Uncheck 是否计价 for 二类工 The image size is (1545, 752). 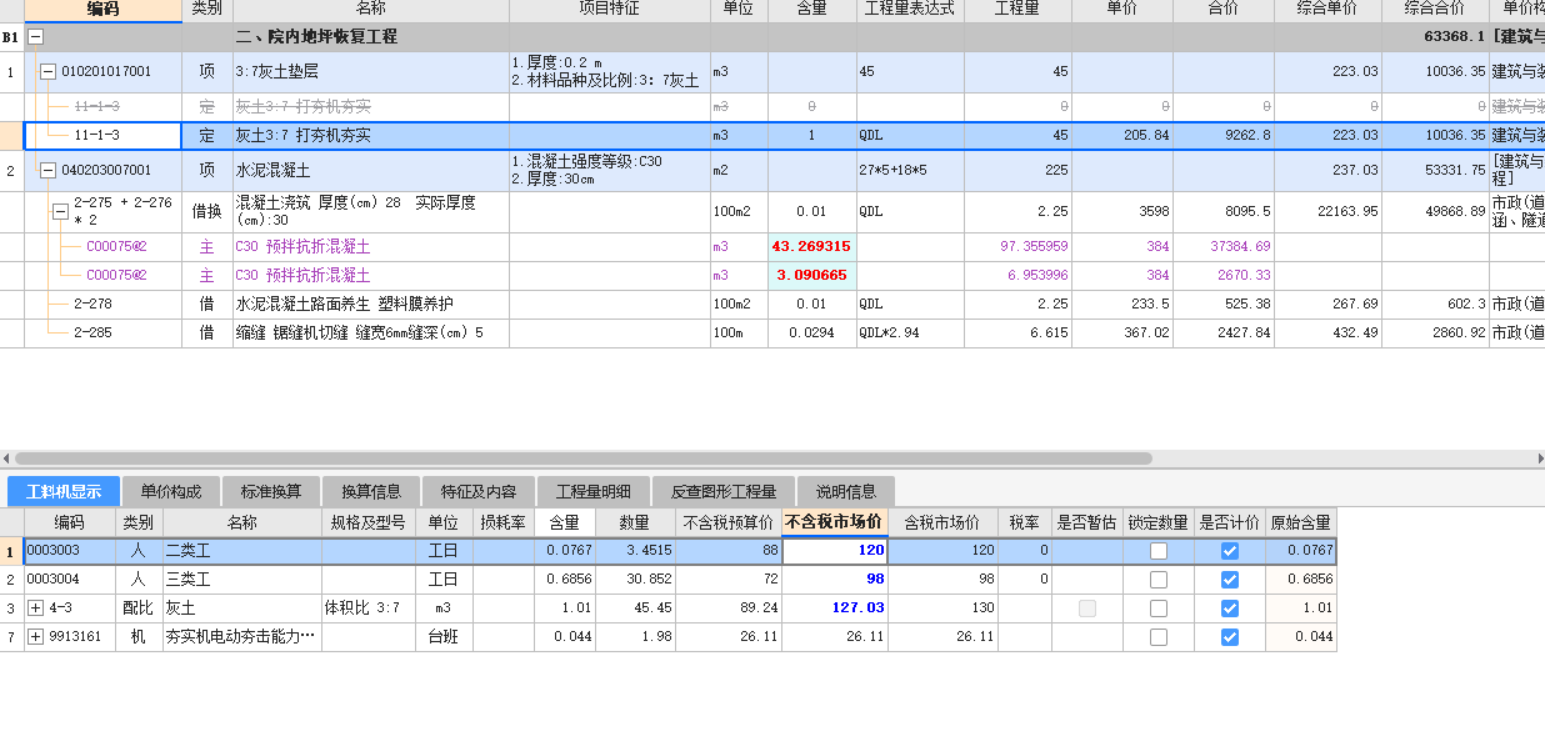pyautogui.click(x=1230, y=551)
